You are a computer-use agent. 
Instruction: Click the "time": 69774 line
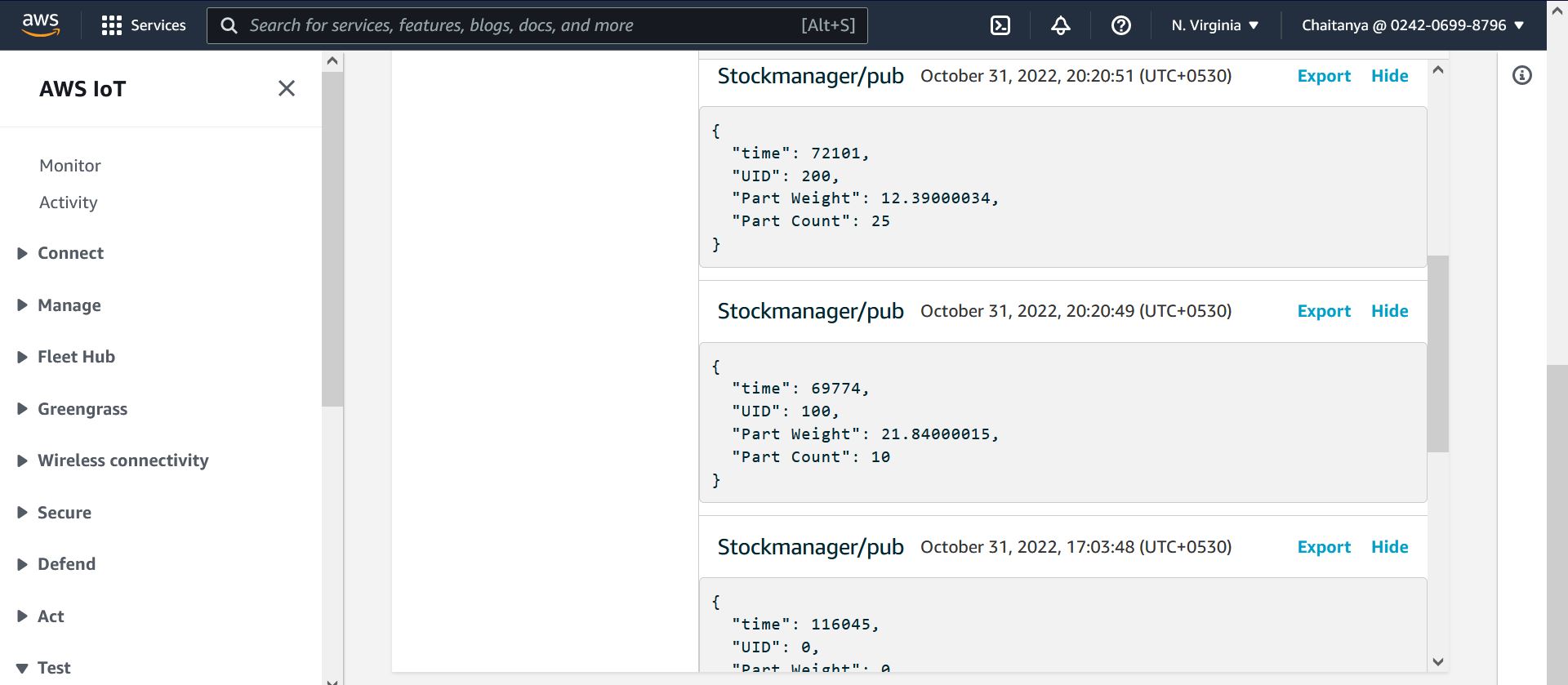(800, 389)
